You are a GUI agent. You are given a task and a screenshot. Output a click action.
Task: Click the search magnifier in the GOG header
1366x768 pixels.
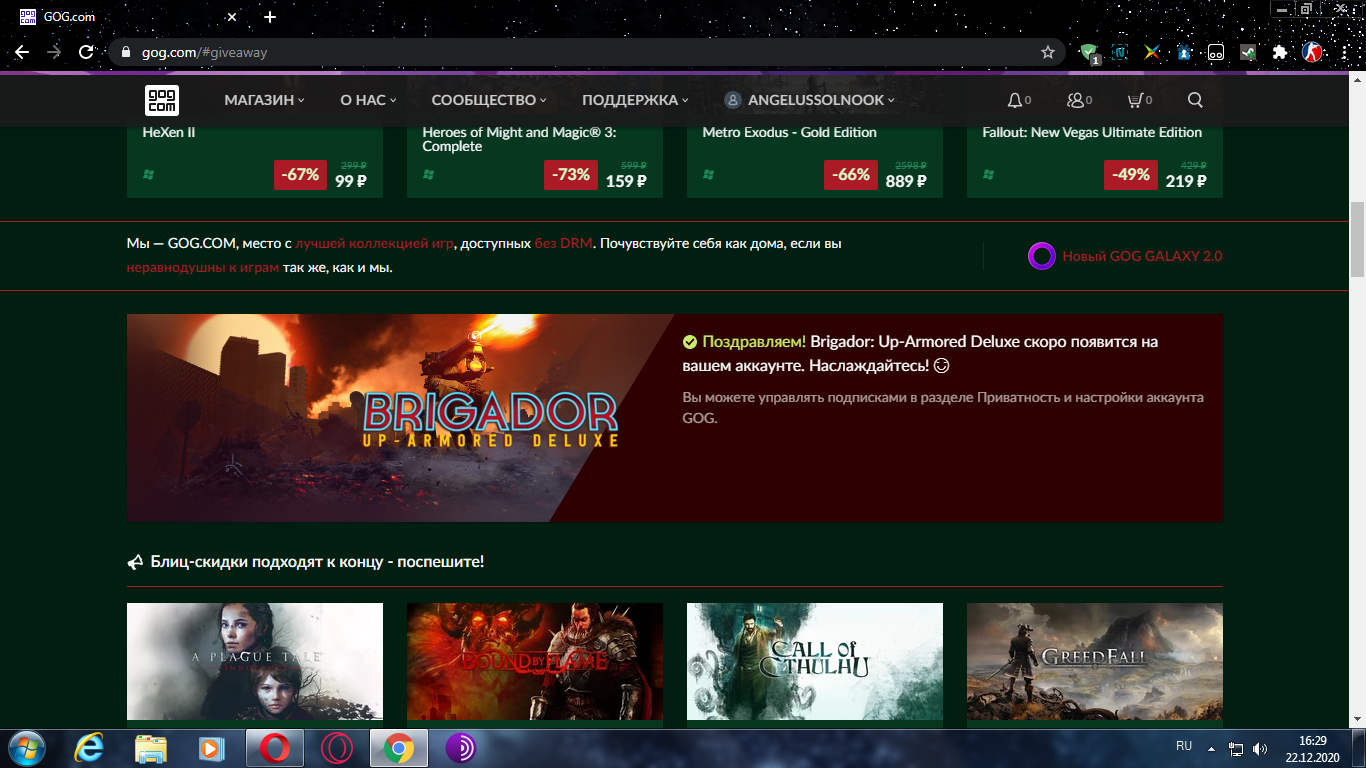click(x=1195, y=100)
